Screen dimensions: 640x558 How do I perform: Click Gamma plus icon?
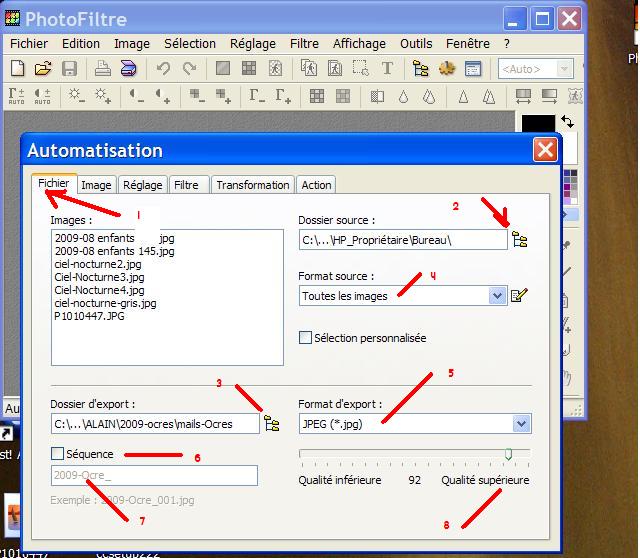coord(283,96)
